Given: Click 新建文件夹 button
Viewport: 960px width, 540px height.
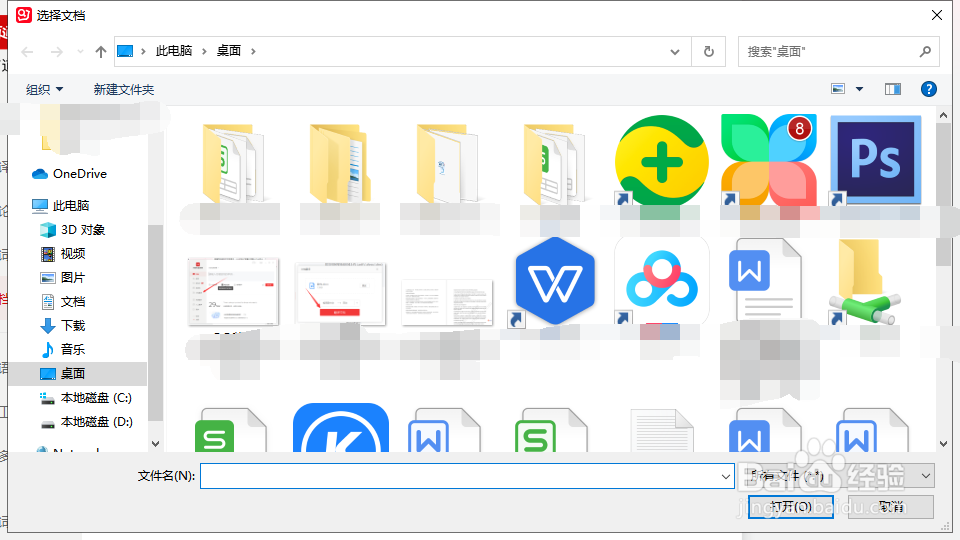Looking at the screenshot, I should point(124,89).
